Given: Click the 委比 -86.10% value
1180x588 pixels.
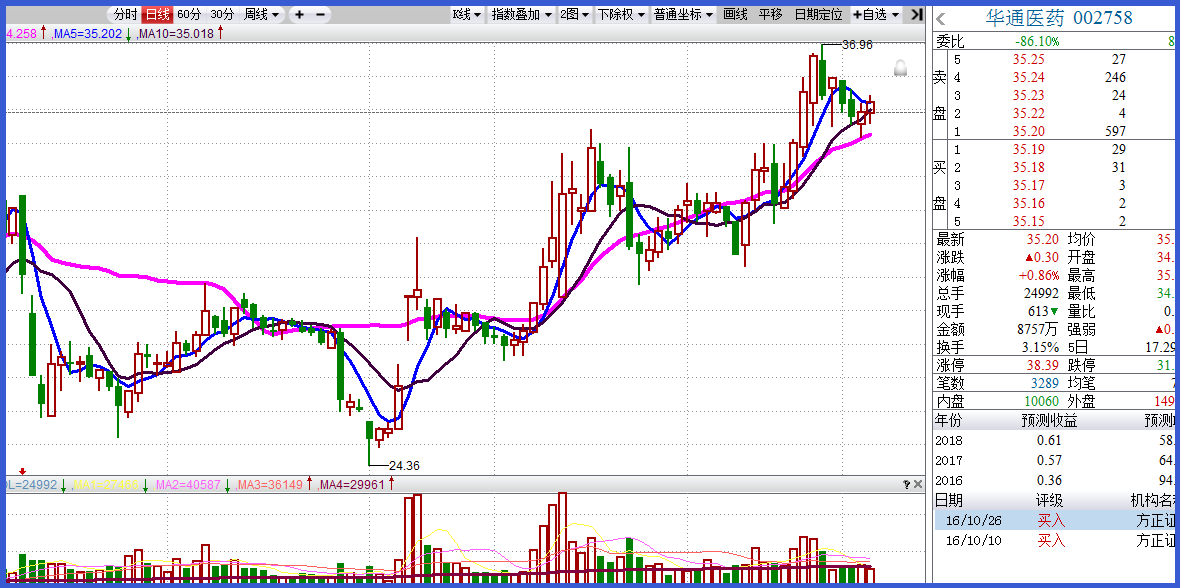Looking at the screenshot, I should coord(1036,41).
